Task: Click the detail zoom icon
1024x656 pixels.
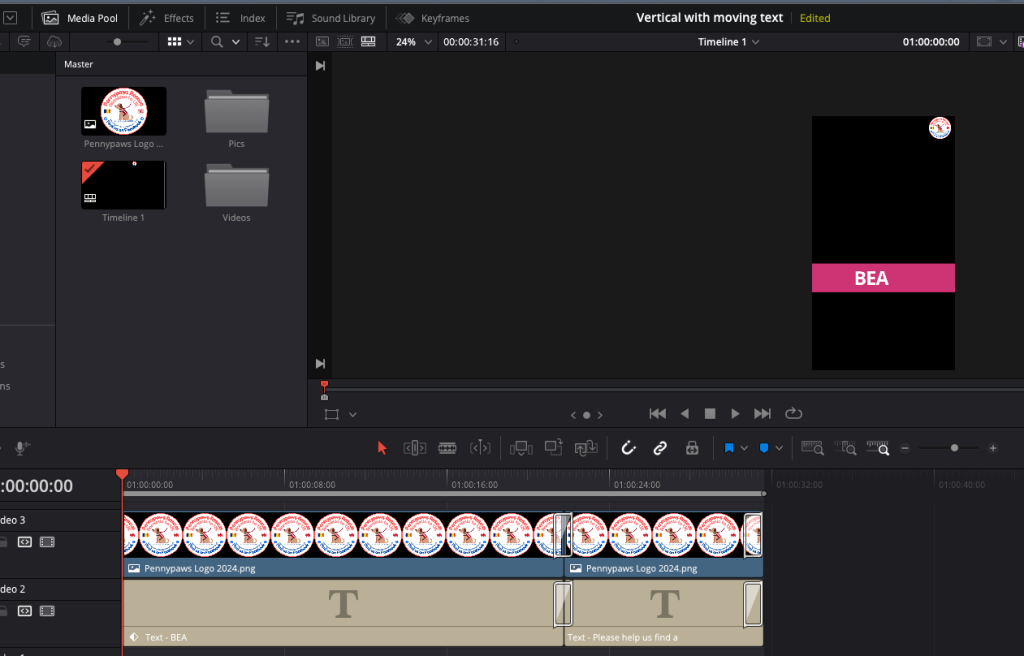Action: tap(845, 448)
